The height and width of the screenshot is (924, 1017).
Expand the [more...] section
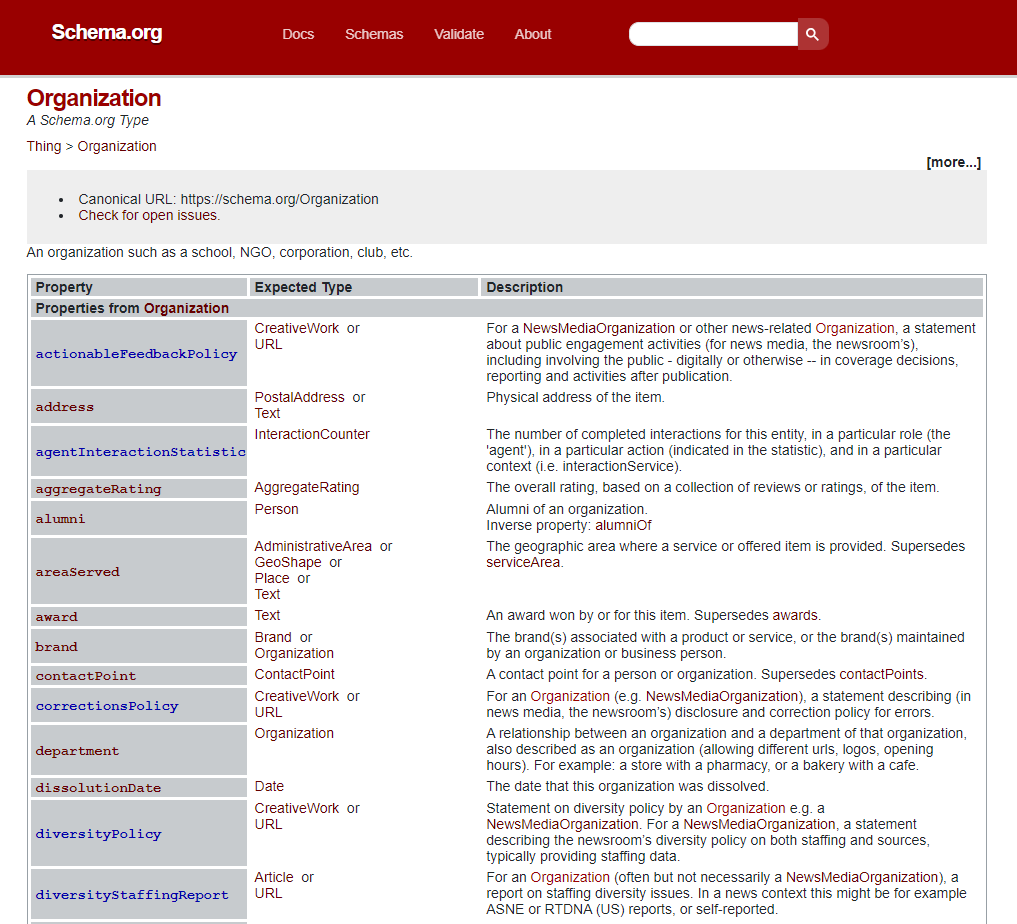click(x=953, y=162)
